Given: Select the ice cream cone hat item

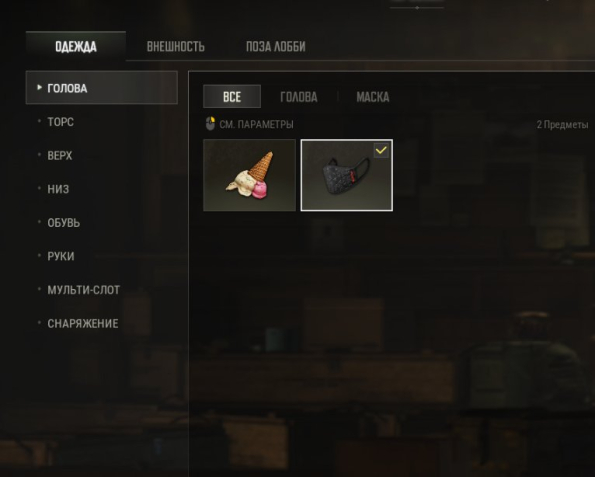Looking at the screenshot, I should (x=249, y=175).
